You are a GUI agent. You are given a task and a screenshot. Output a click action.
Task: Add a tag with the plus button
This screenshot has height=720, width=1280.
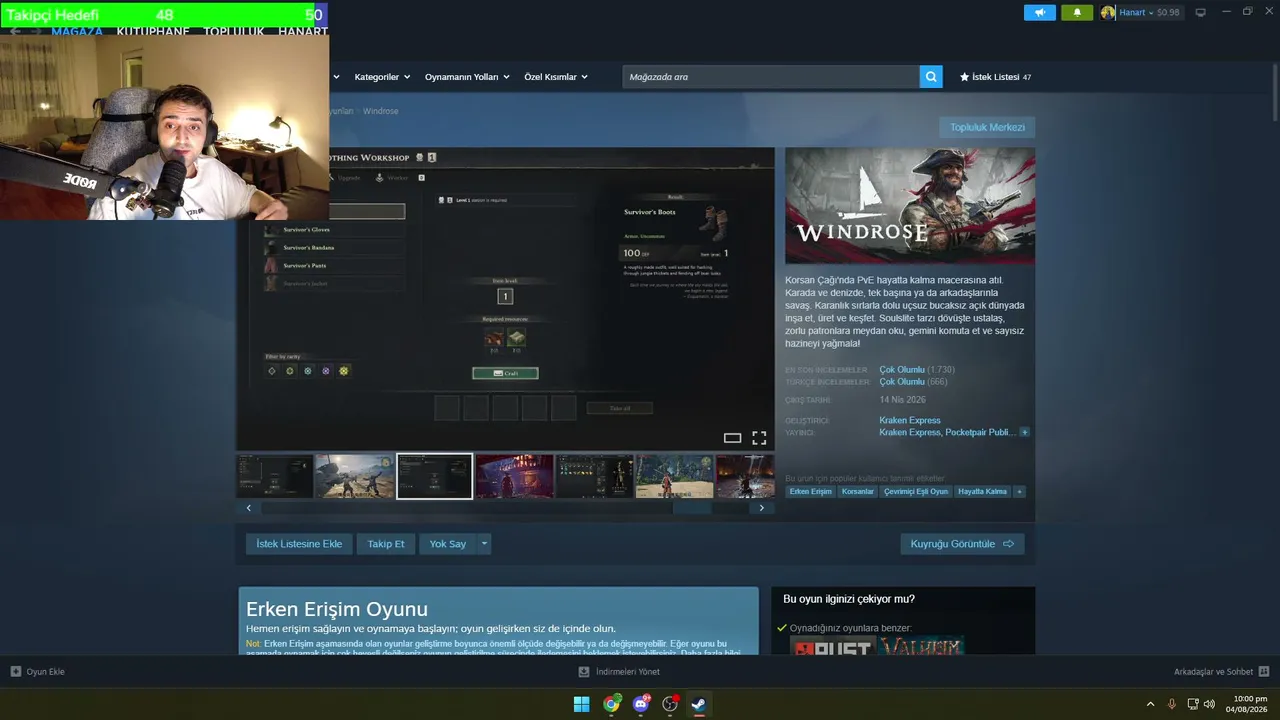tap(1020, 492)
